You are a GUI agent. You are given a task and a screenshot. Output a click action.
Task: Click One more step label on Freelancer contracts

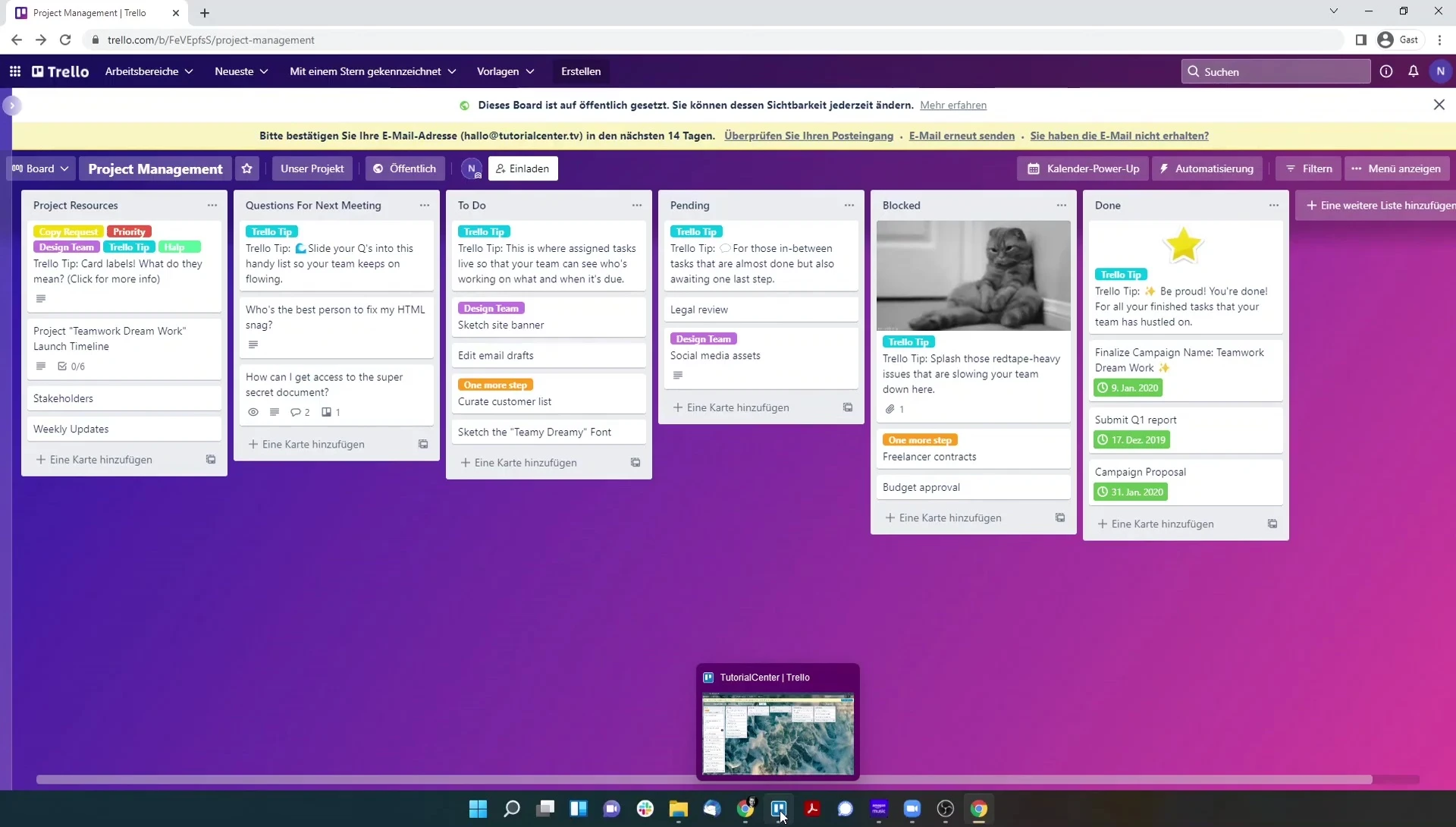click(920, 440)
